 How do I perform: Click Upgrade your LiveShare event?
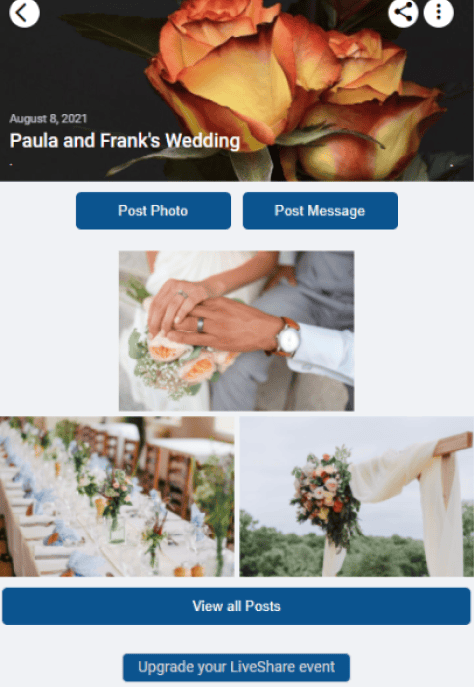(x=236, y=667)
